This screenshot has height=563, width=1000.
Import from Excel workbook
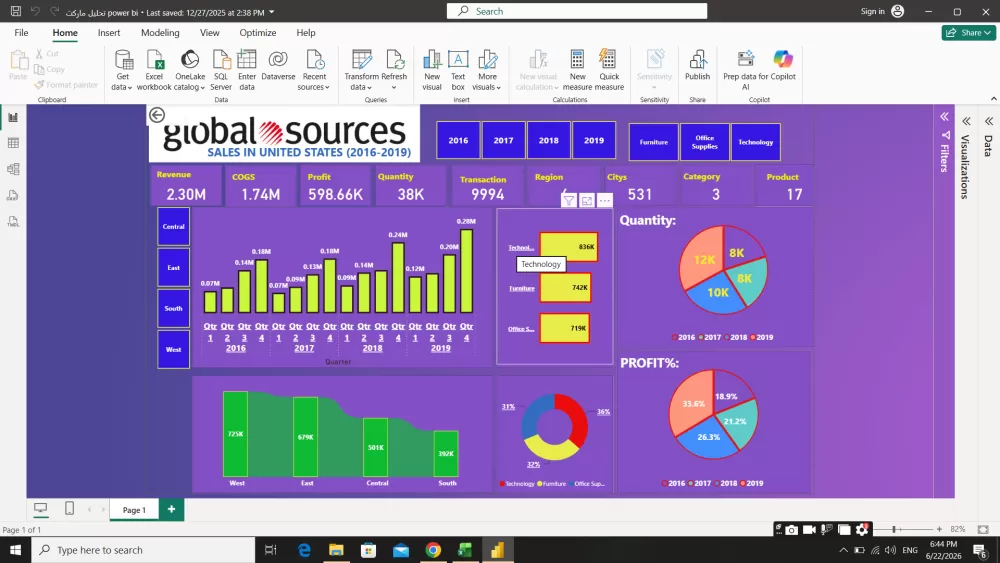(x=154, y=70)
